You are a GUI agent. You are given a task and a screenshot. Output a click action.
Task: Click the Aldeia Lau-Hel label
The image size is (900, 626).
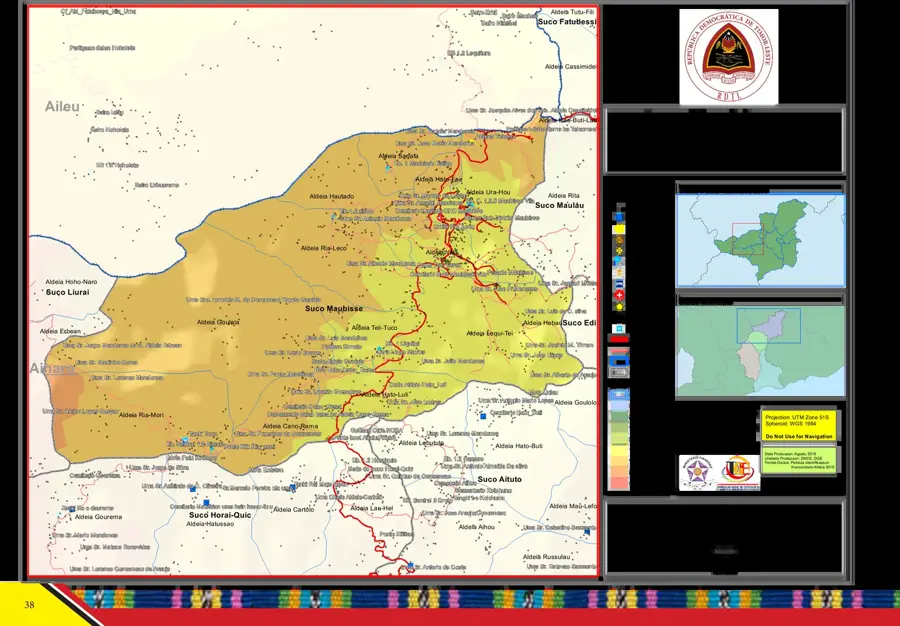371,508
